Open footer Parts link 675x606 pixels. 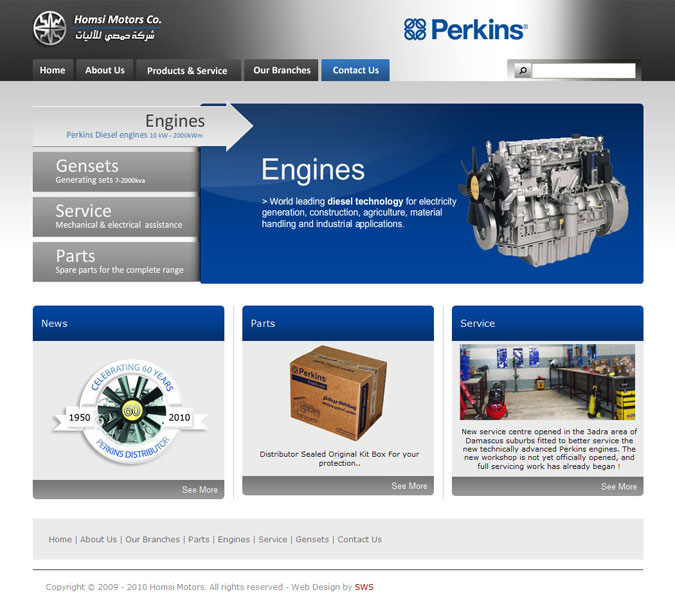[x=199, y=539]
